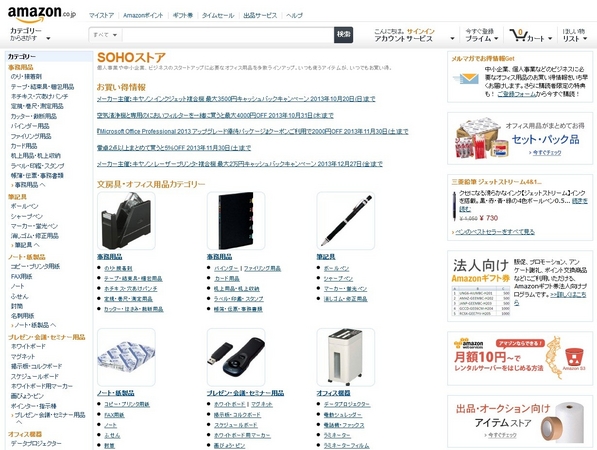Open the search category dropdown すべて
Viewport: 597px width, 450px height.
105,35
